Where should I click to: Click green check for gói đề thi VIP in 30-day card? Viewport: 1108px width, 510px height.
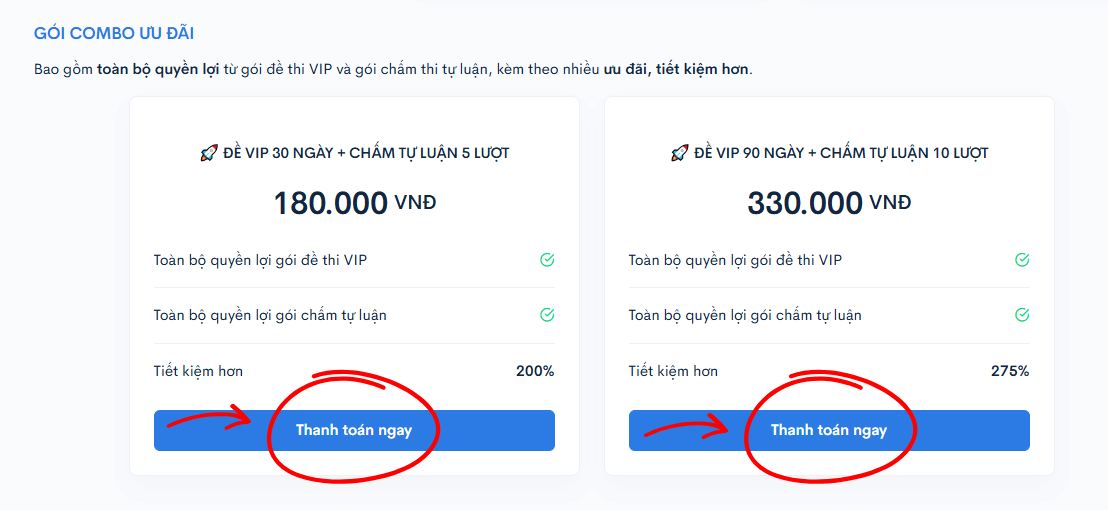coord(547,260)
